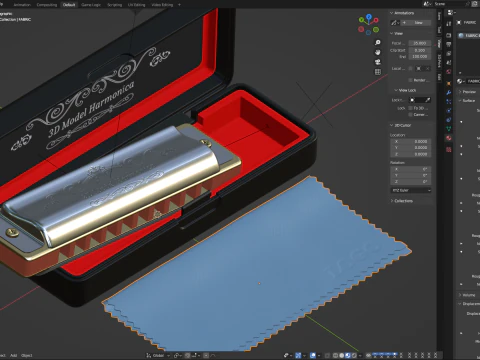Open the Tool properties tab icon
This screenshot has height=360, width=480.
click(449, 24)
